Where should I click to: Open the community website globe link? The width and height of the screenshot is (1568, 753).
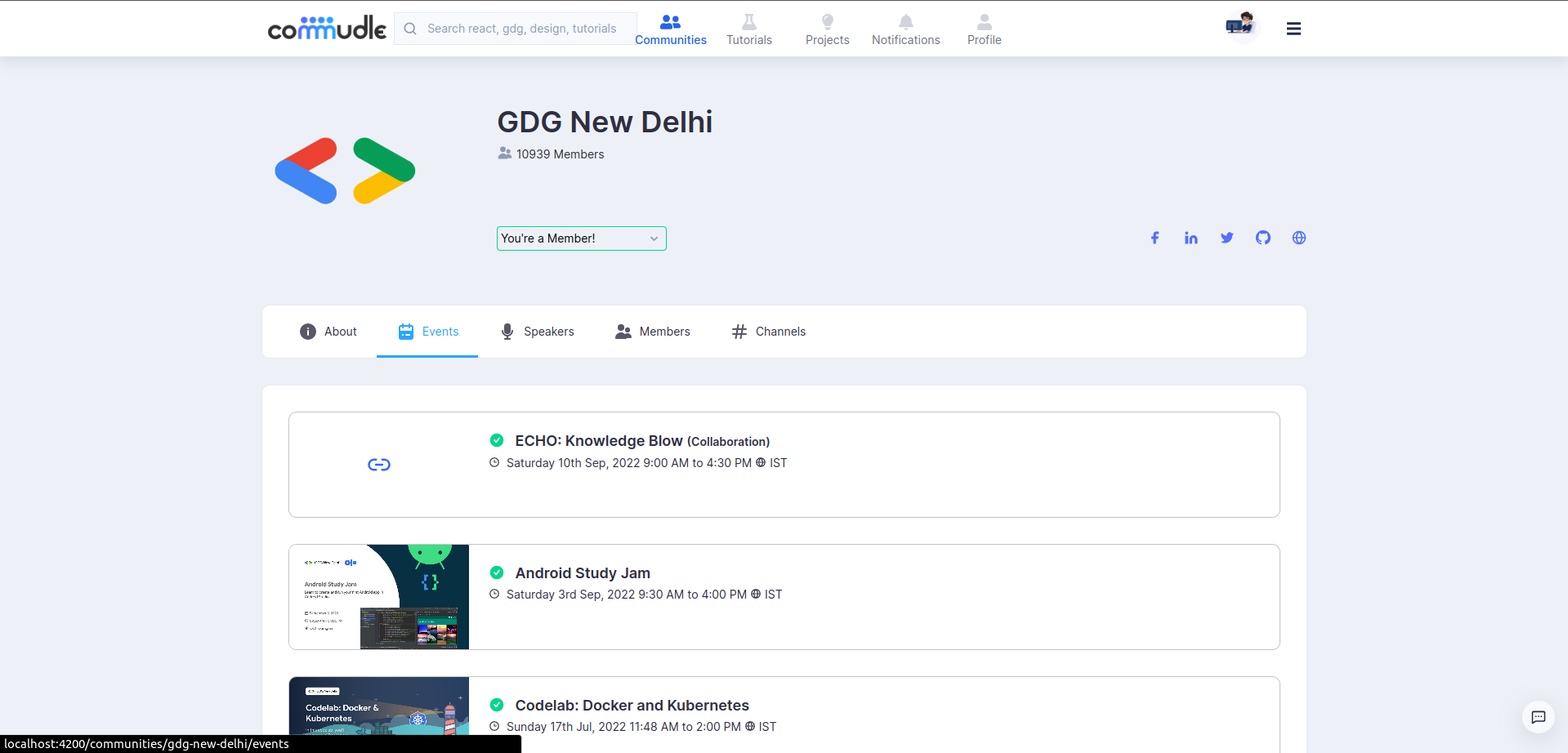coord(1299,238)
